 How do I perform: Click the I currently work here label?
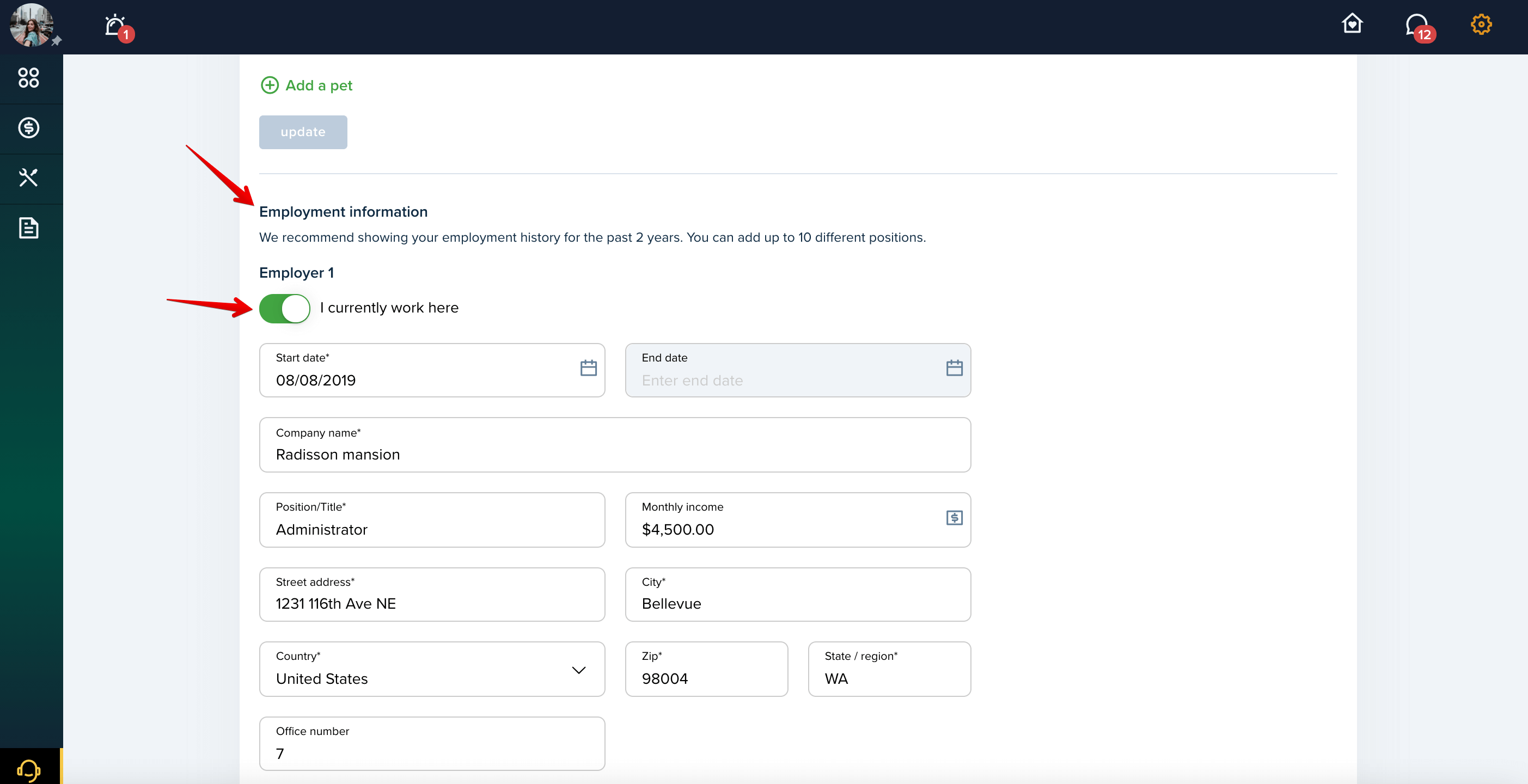click(389, 308)
